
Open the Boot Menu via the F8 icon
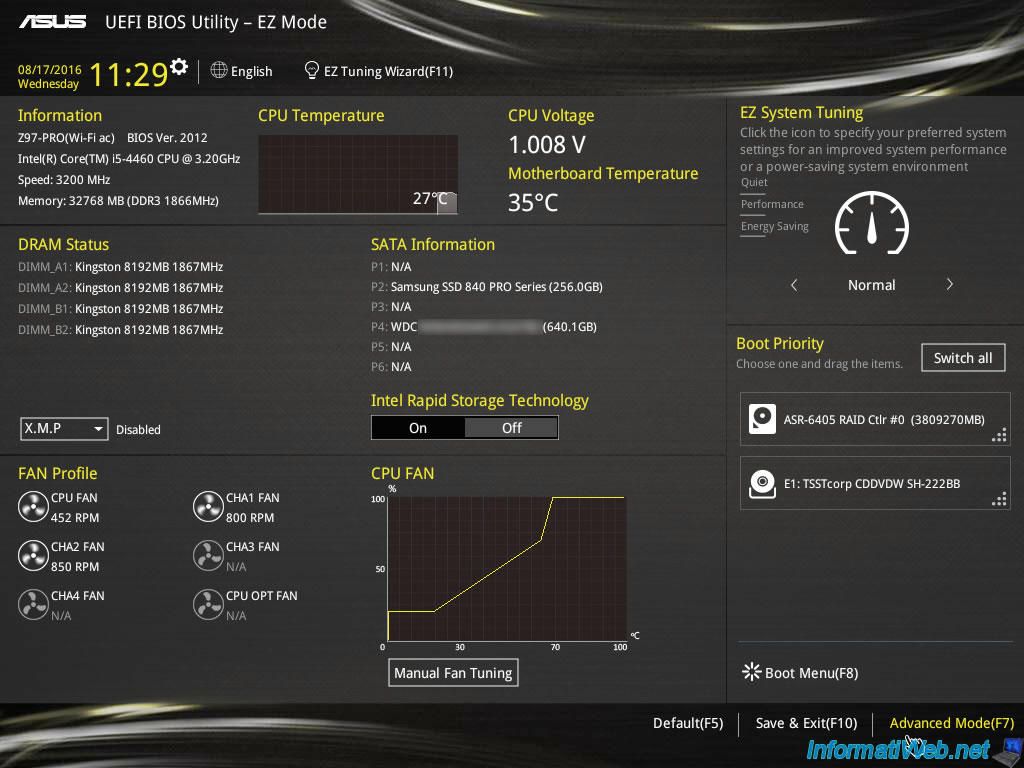(x=751, y=672)
